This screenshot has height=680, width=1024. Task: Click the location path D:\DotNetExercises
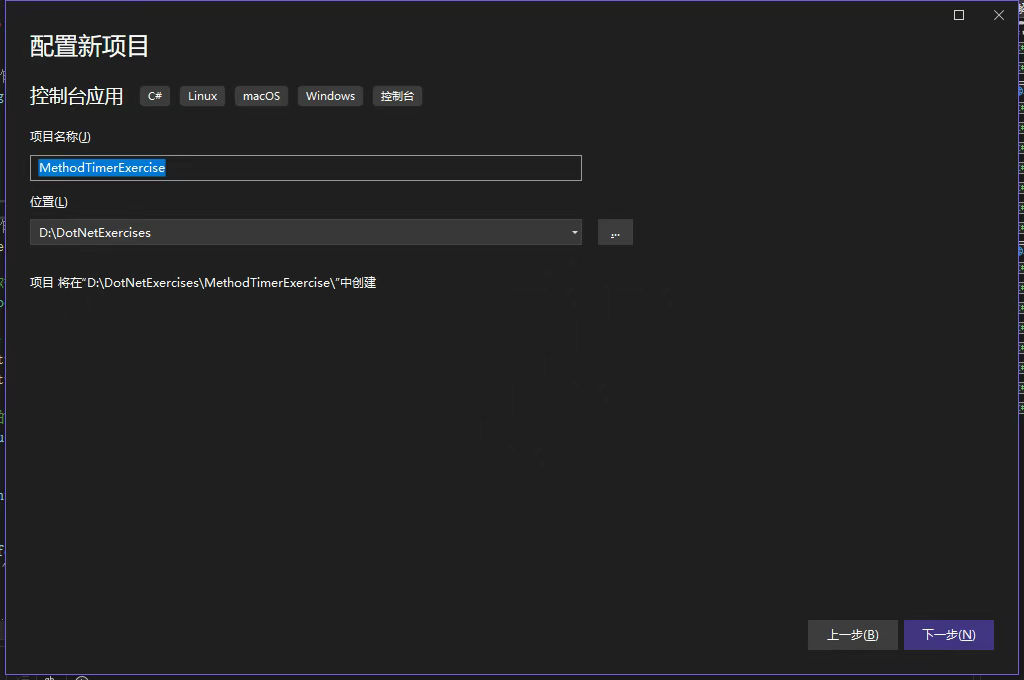tap(95, 233)
